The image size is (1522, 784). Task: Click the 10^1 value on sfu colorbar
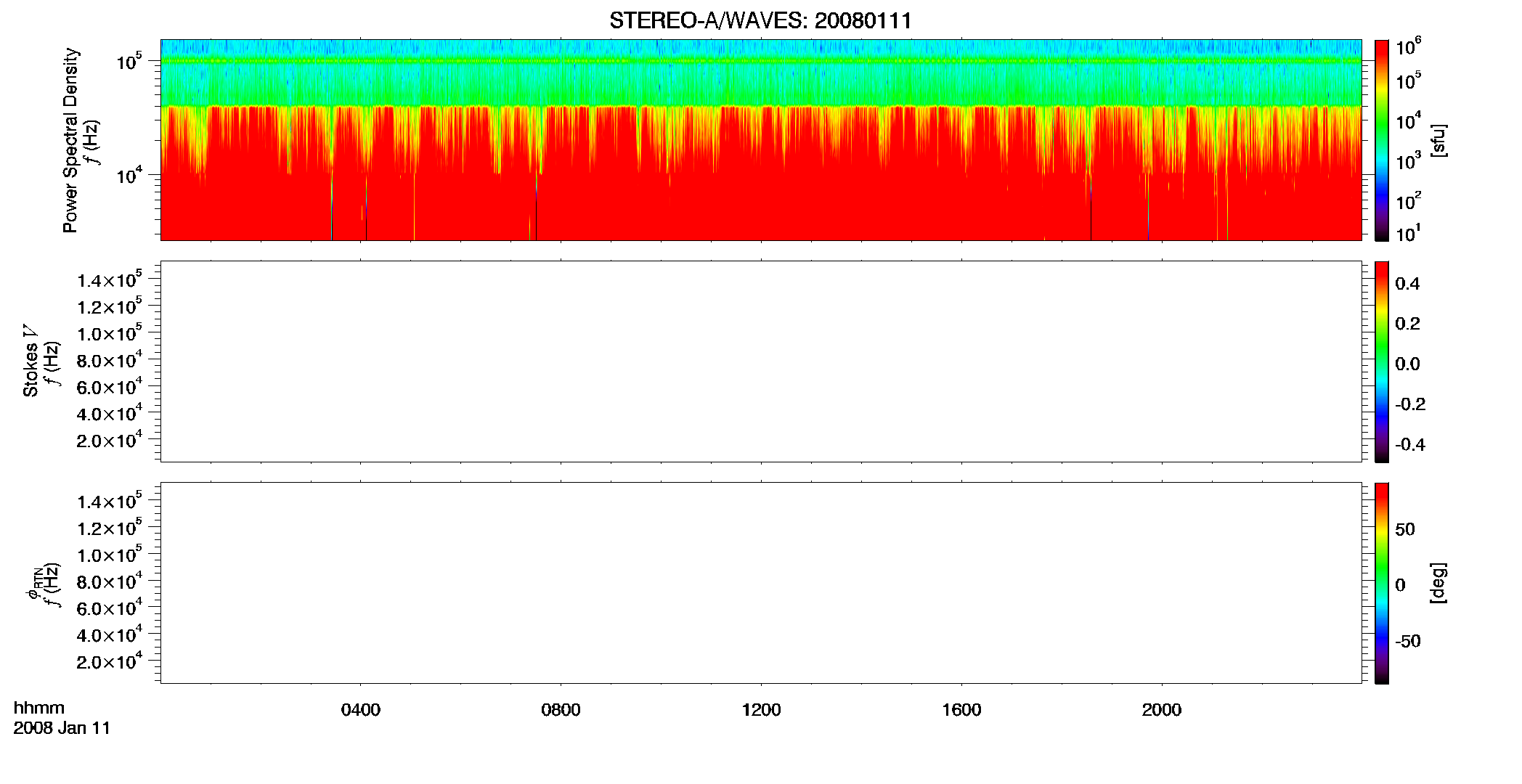point(1409,233)
